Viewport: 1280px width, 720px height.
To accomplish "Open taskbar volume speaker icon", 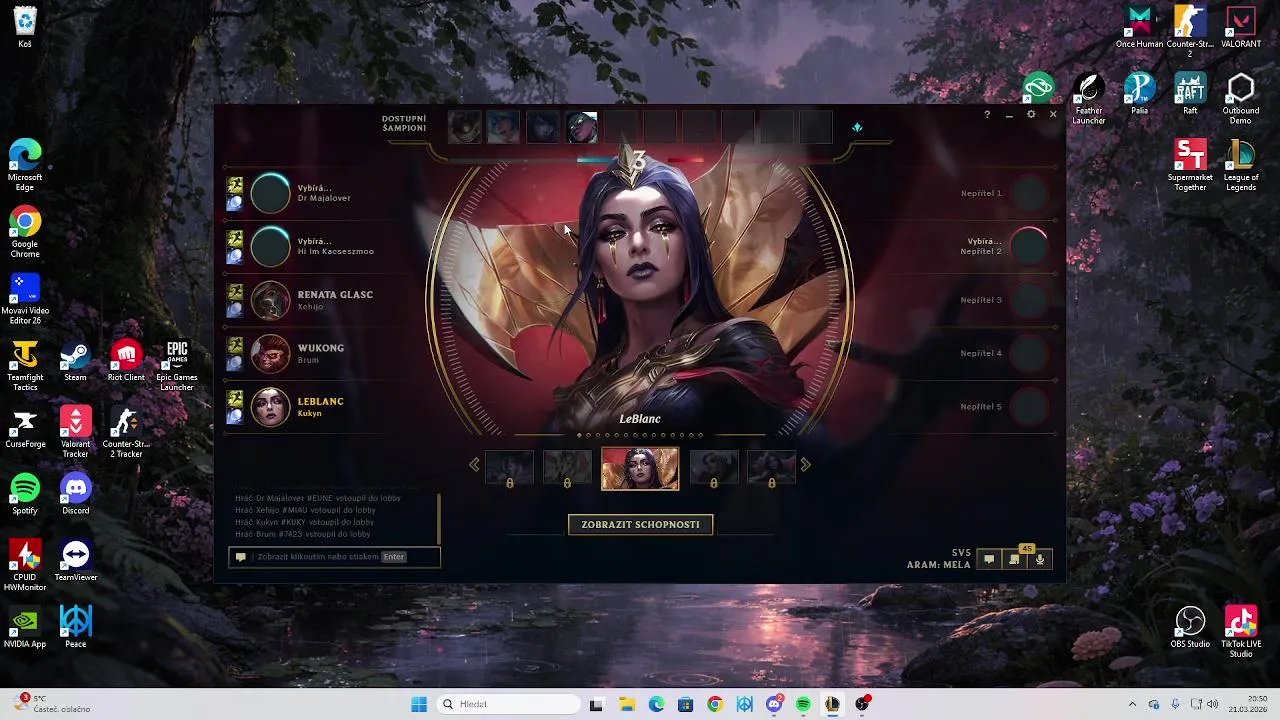I will point(1213,704).
